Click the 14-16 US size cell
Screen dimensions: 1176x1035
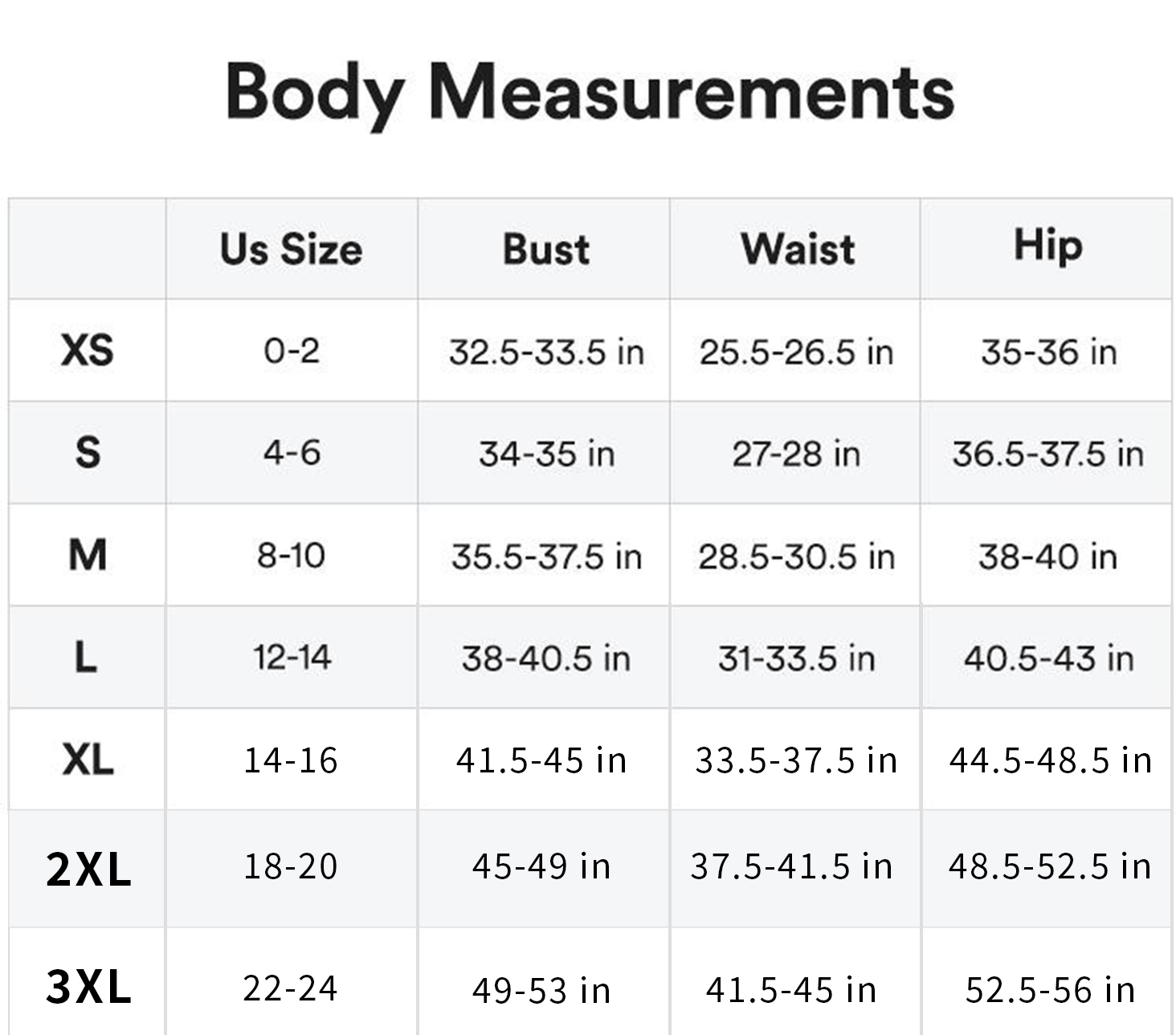pos(291,760)
